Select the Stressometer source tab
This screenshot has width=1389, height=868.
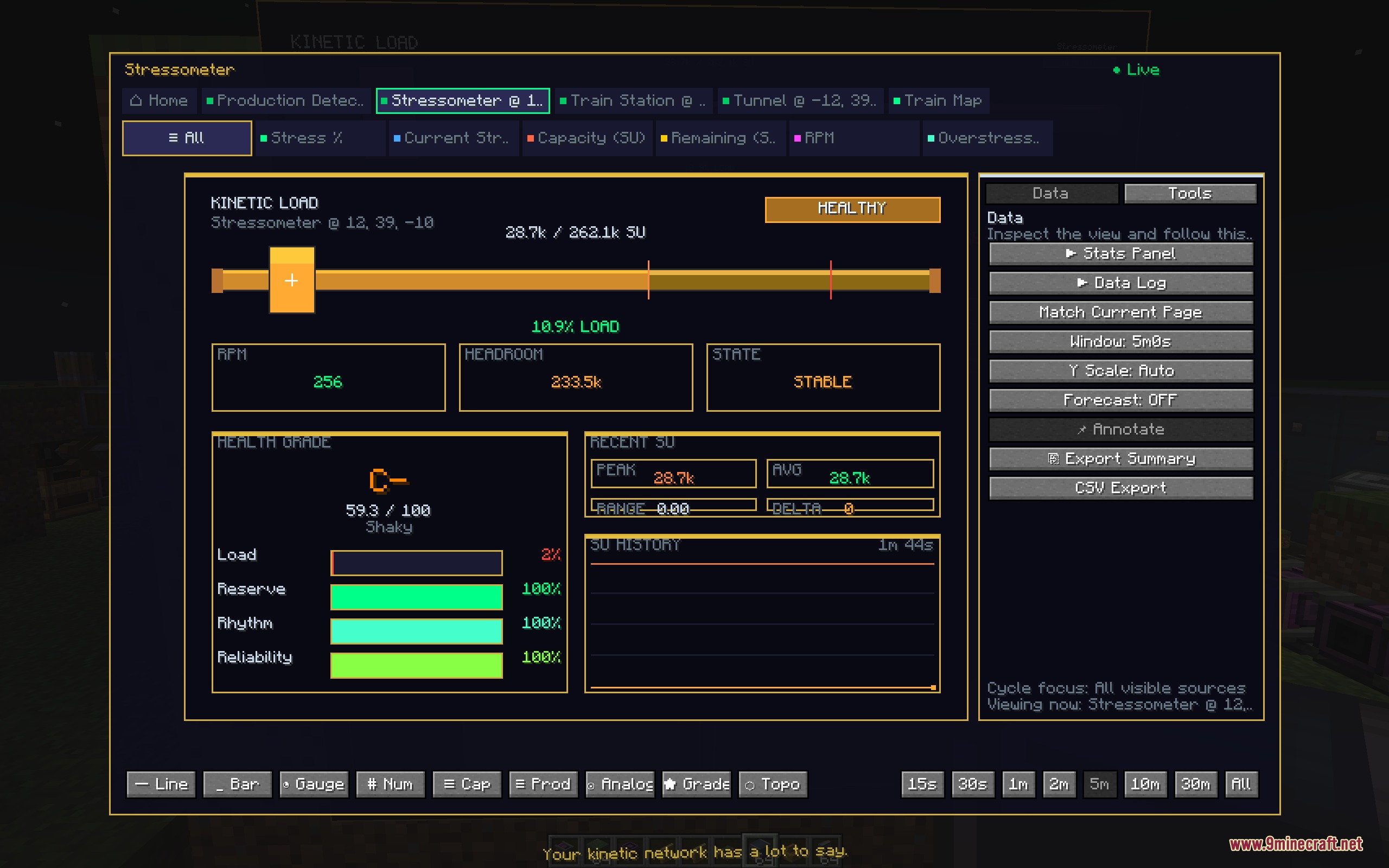click(463, 100)
